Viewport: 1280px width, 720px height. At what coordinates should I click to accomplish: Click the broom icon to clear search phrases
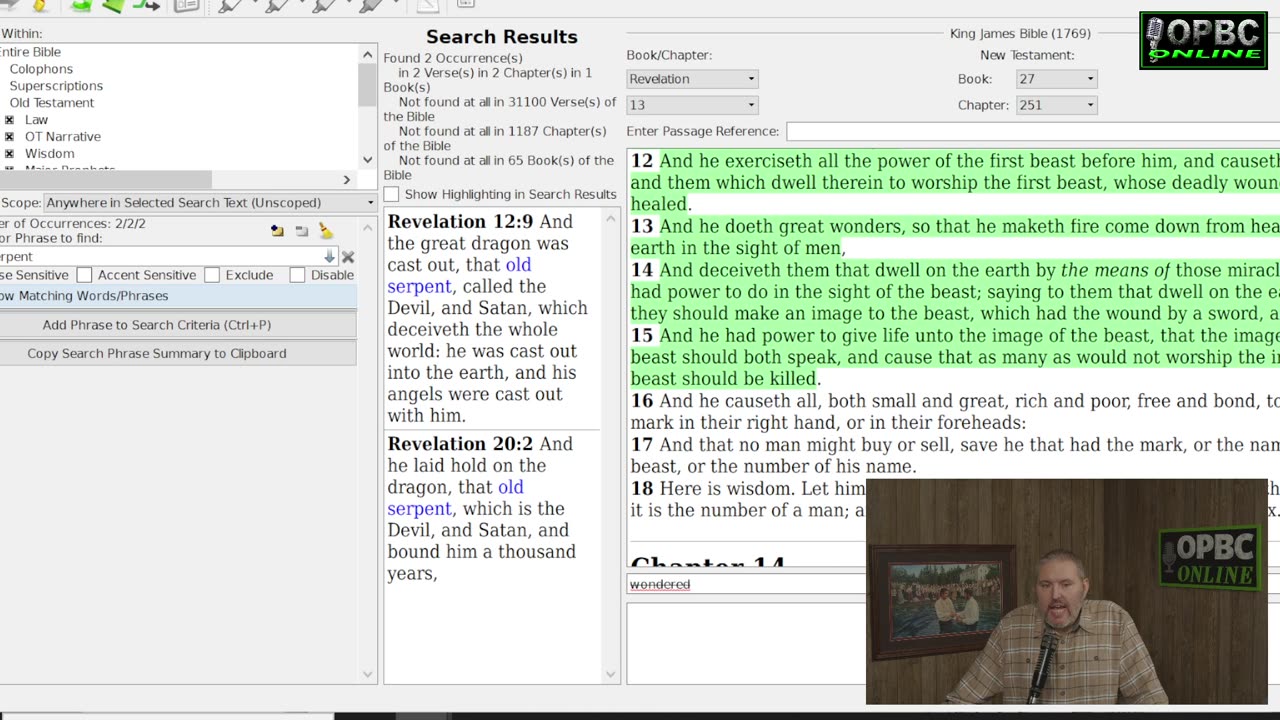325,231
